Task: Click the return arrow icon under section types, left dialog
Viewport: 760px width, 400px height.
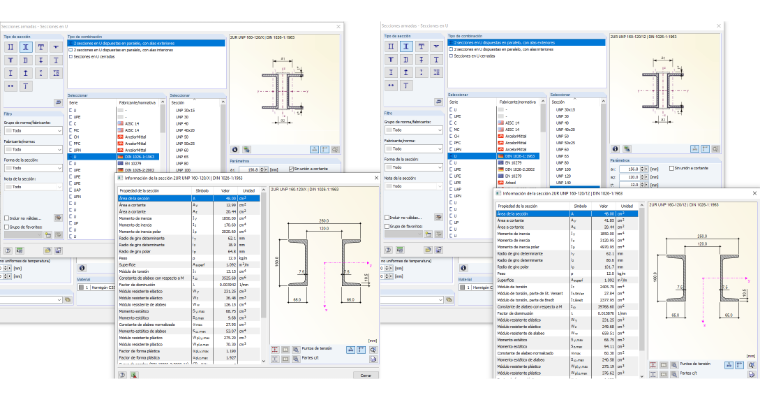Action: pyautogui.click(x=58, y=102)
